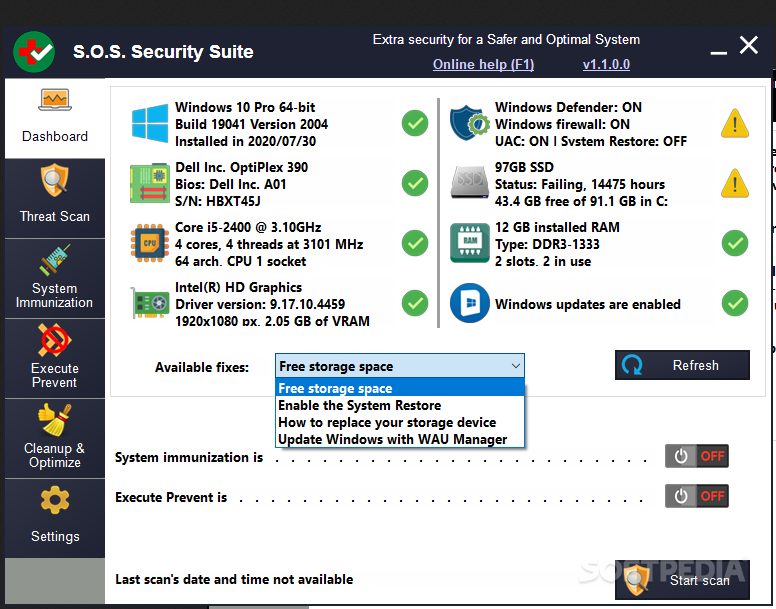The height and width of the screenshot is (609, 776).
Task: Open the Online help (F1) link
Action: coord(483,64)
